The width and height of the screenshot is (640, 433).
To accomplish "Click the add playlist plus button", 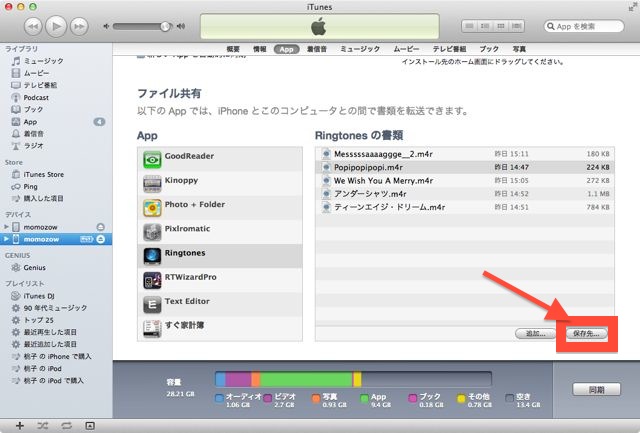I will (20, 426).
